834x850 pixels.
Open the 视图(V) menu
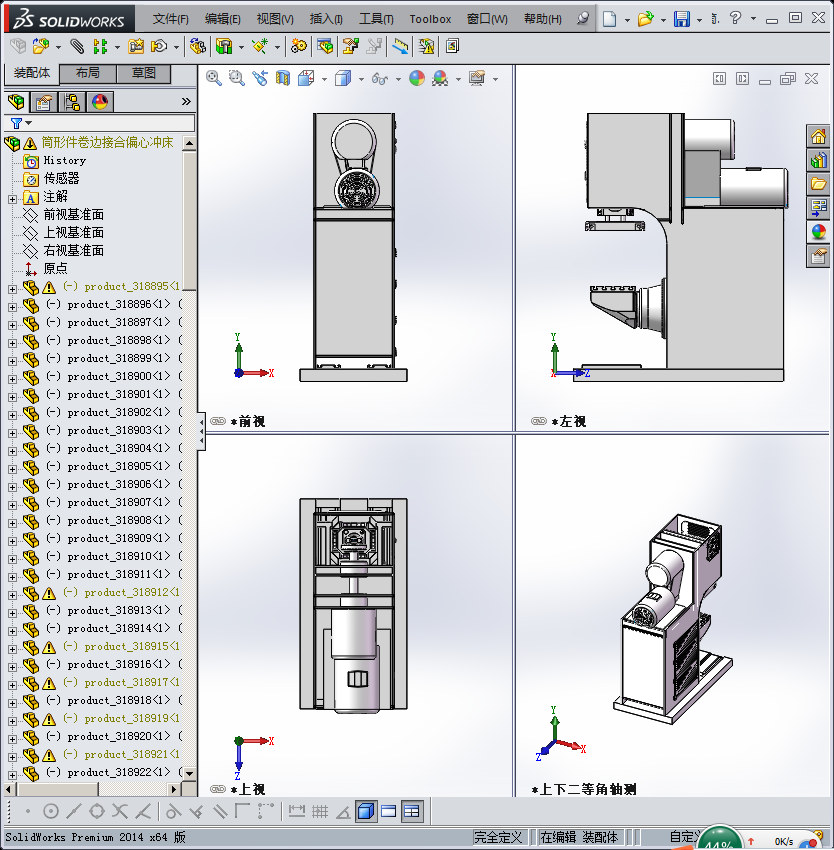coord(275,19)
